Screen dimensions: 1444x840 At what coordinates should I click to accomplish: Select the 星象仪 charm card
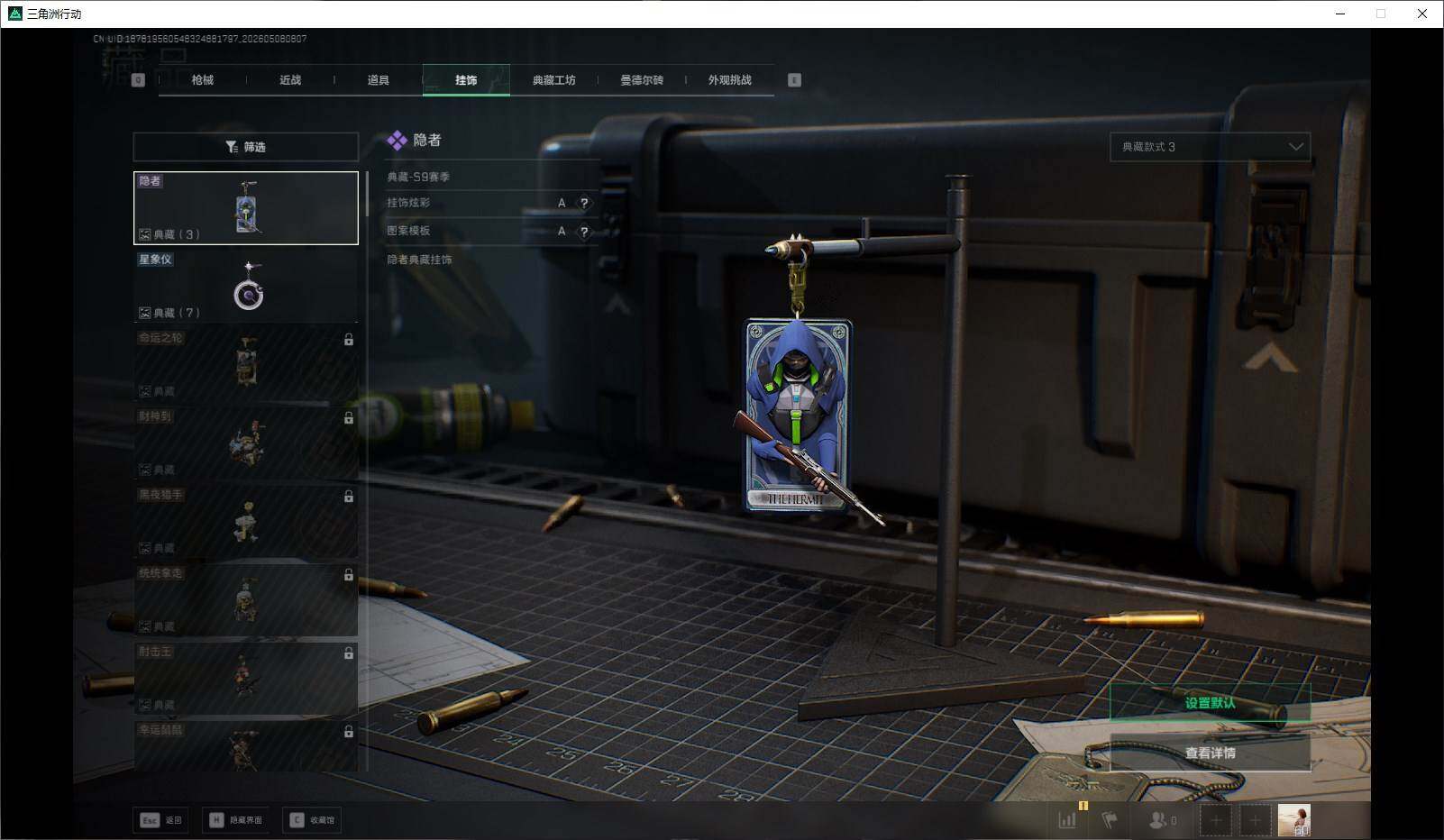pos(246,286)
